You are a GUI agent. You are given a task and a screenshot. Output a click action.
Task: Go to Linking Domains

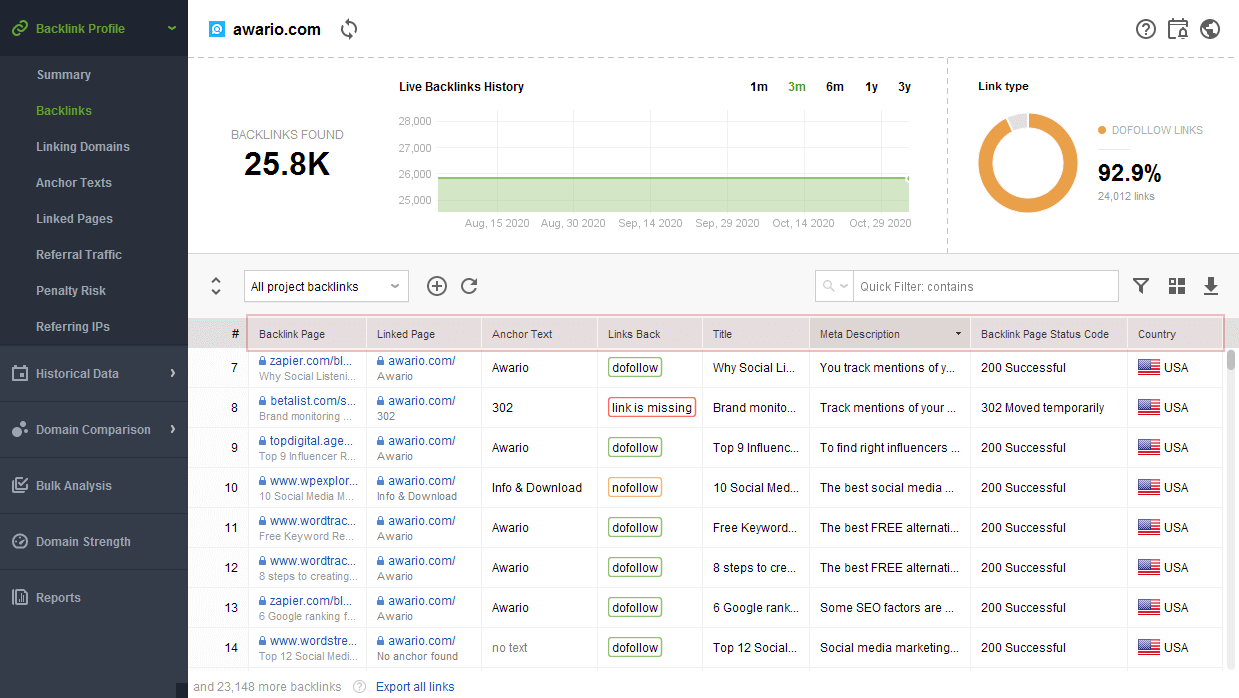83,147
